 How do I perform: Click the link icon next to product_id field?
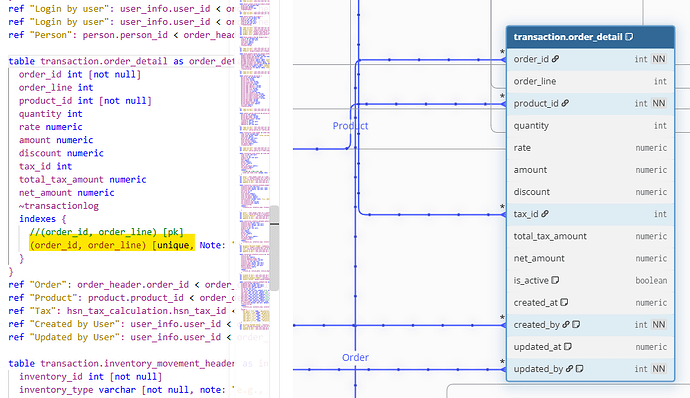(565, 103)
